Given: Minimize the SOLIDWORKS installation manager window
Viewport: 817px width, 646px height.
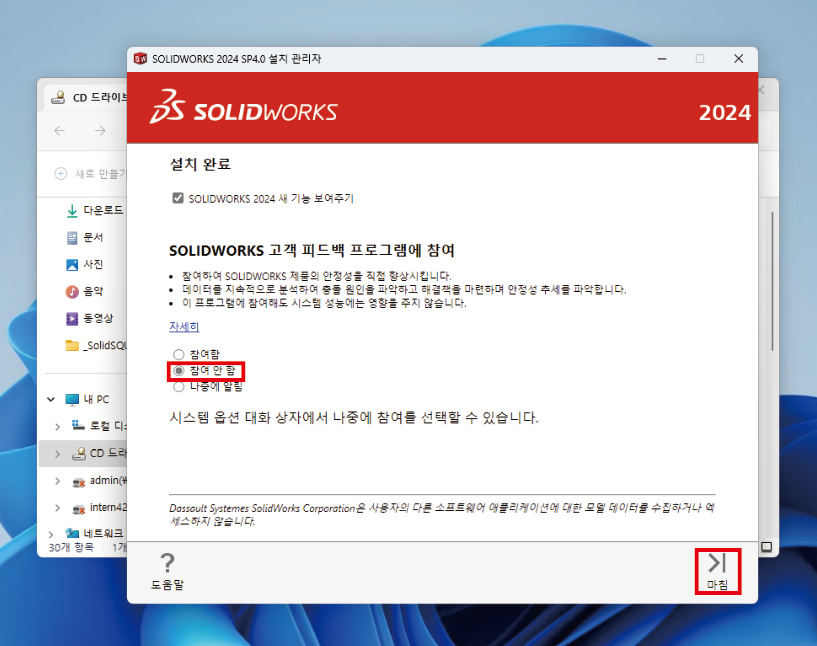Looking at the screenshot, I should point(662,59).
